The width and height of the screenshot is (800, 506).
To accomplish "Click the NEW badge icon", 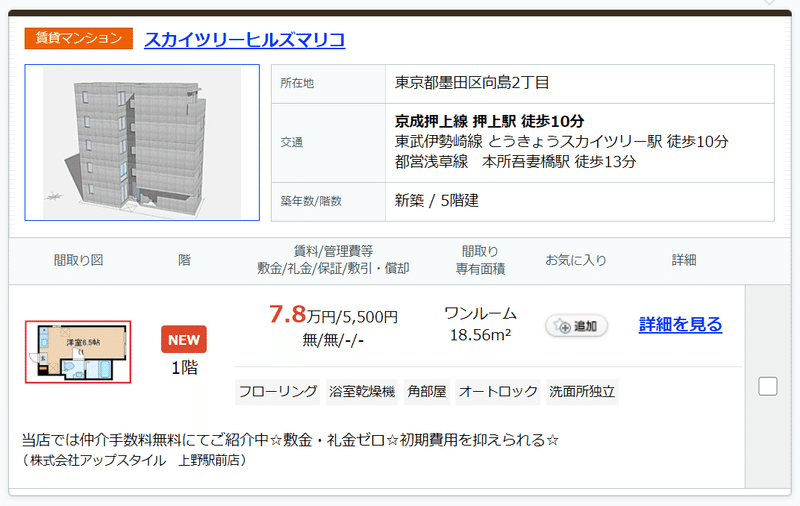I will pyautogui.click(x=184, y=339).
